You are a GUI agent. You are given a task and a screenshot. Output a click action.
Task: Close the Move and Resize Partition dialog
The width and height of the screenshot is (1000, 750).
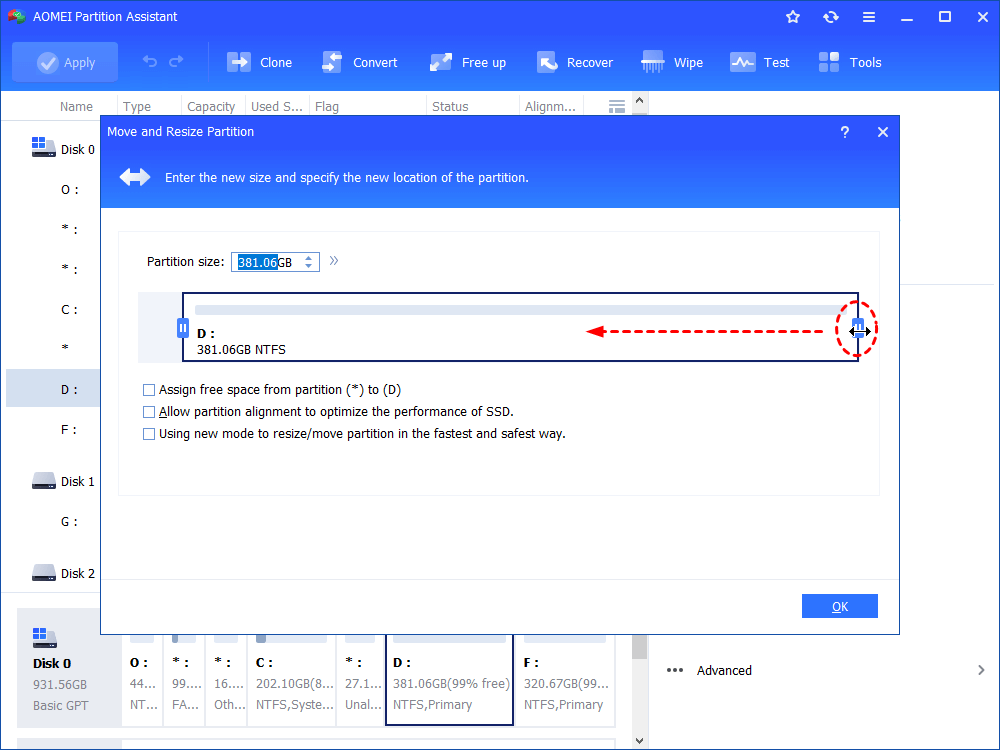[x=883, y=132]
